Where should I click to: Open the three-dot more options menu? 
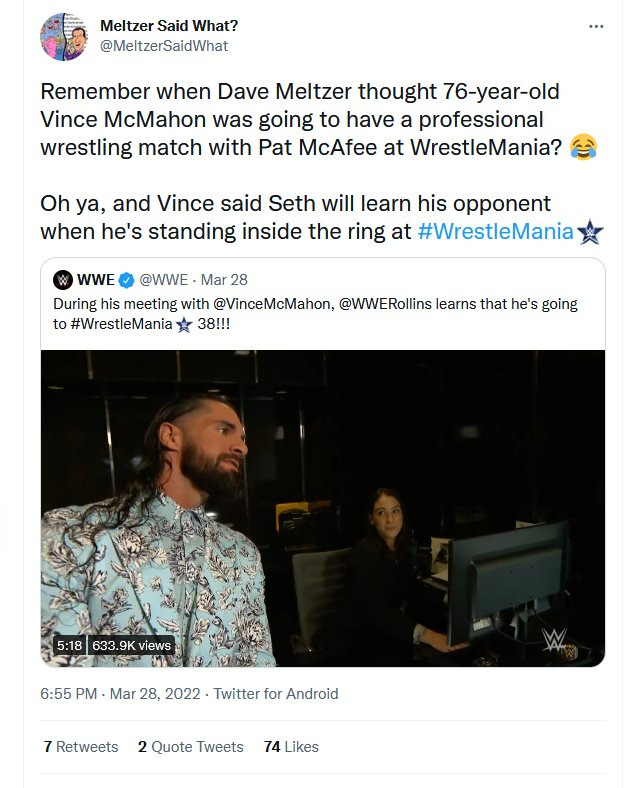596,24
